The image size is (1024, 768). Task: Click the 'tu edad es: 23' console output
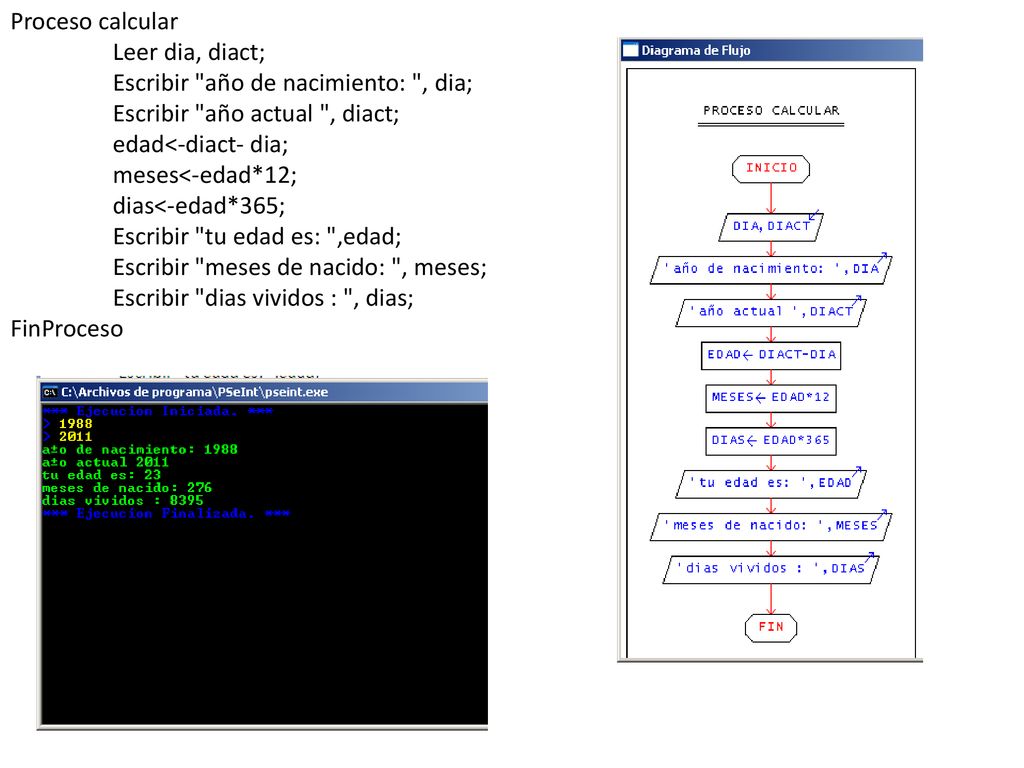(101, 475)
